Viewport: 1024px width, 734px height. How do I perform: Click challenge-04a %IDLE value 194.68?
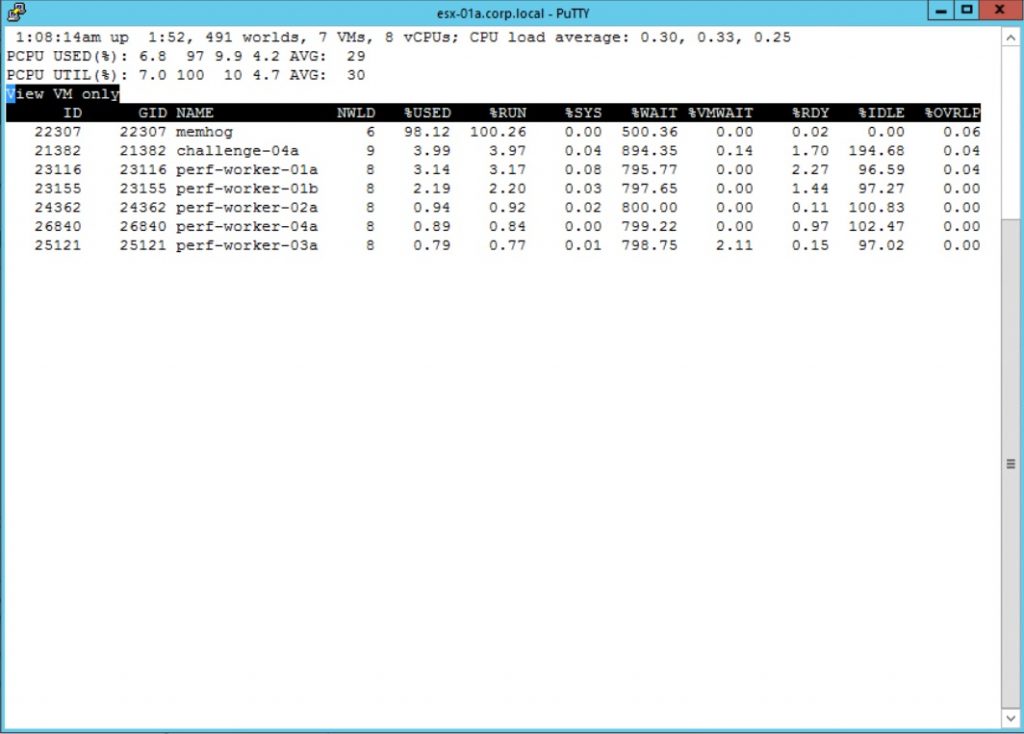(876, 151)
